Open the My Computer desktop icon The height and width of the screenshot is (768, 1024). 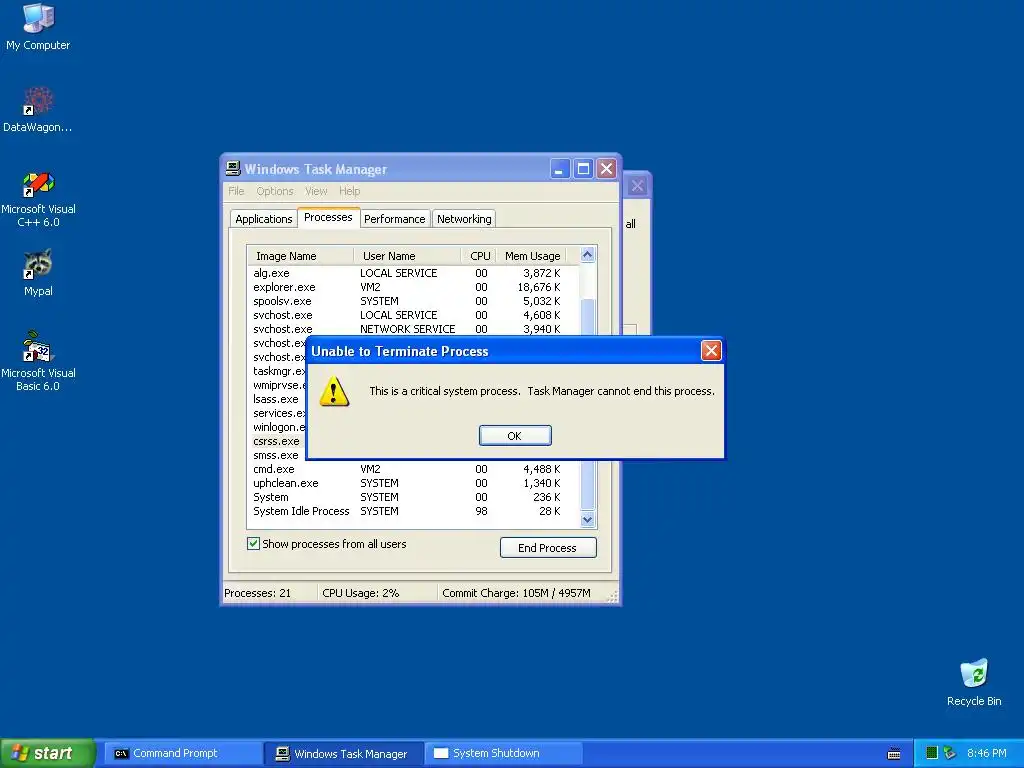[38, 27]
